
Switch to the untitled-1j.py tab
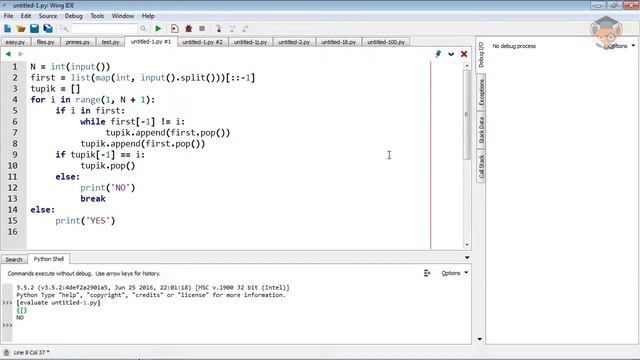[250, 42]
